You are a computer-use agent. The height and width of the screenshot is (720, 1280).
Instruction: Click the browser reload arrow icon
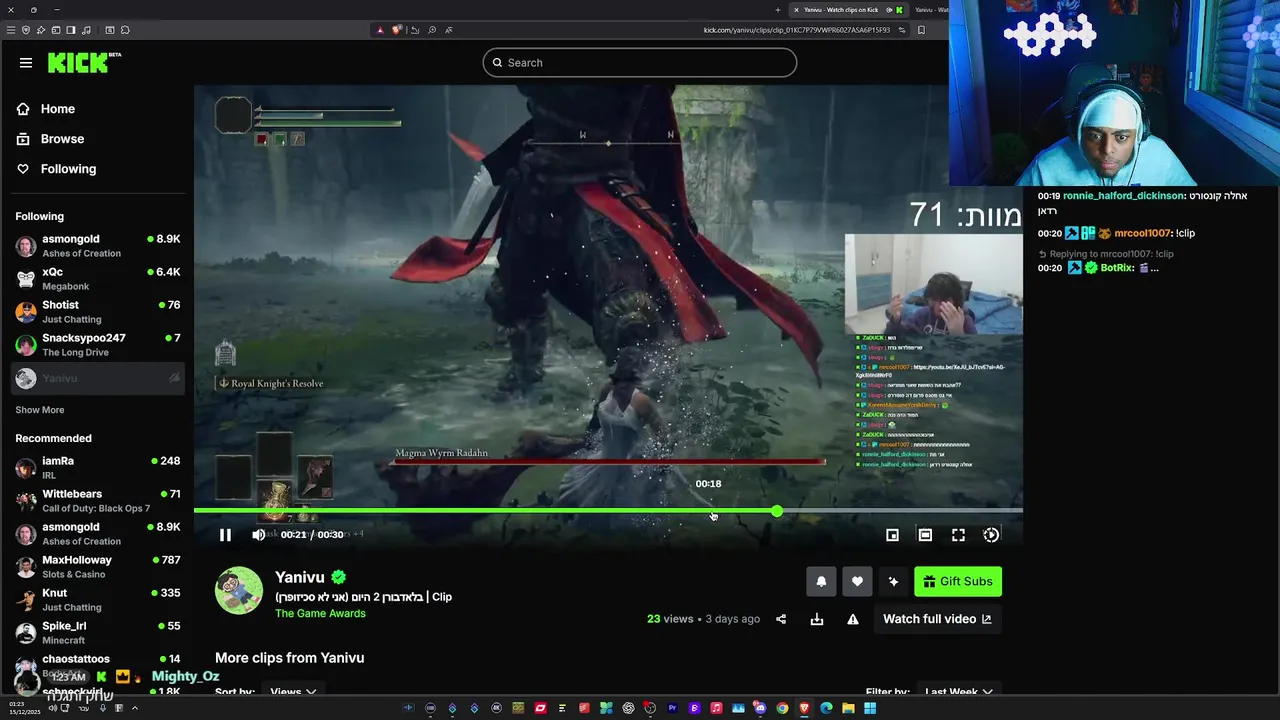(415, 30)
